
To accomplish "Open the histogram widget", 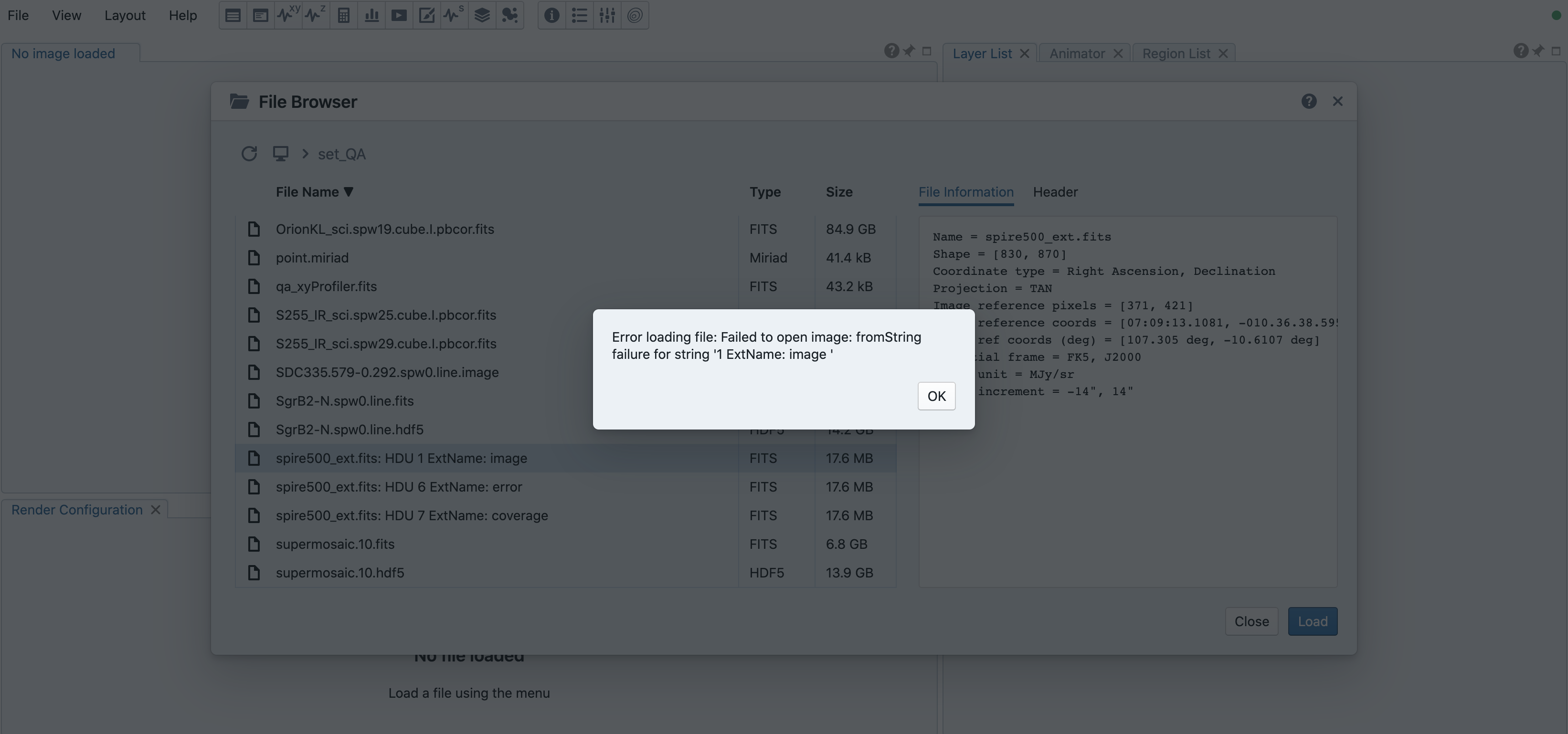I will click(371, 15).
